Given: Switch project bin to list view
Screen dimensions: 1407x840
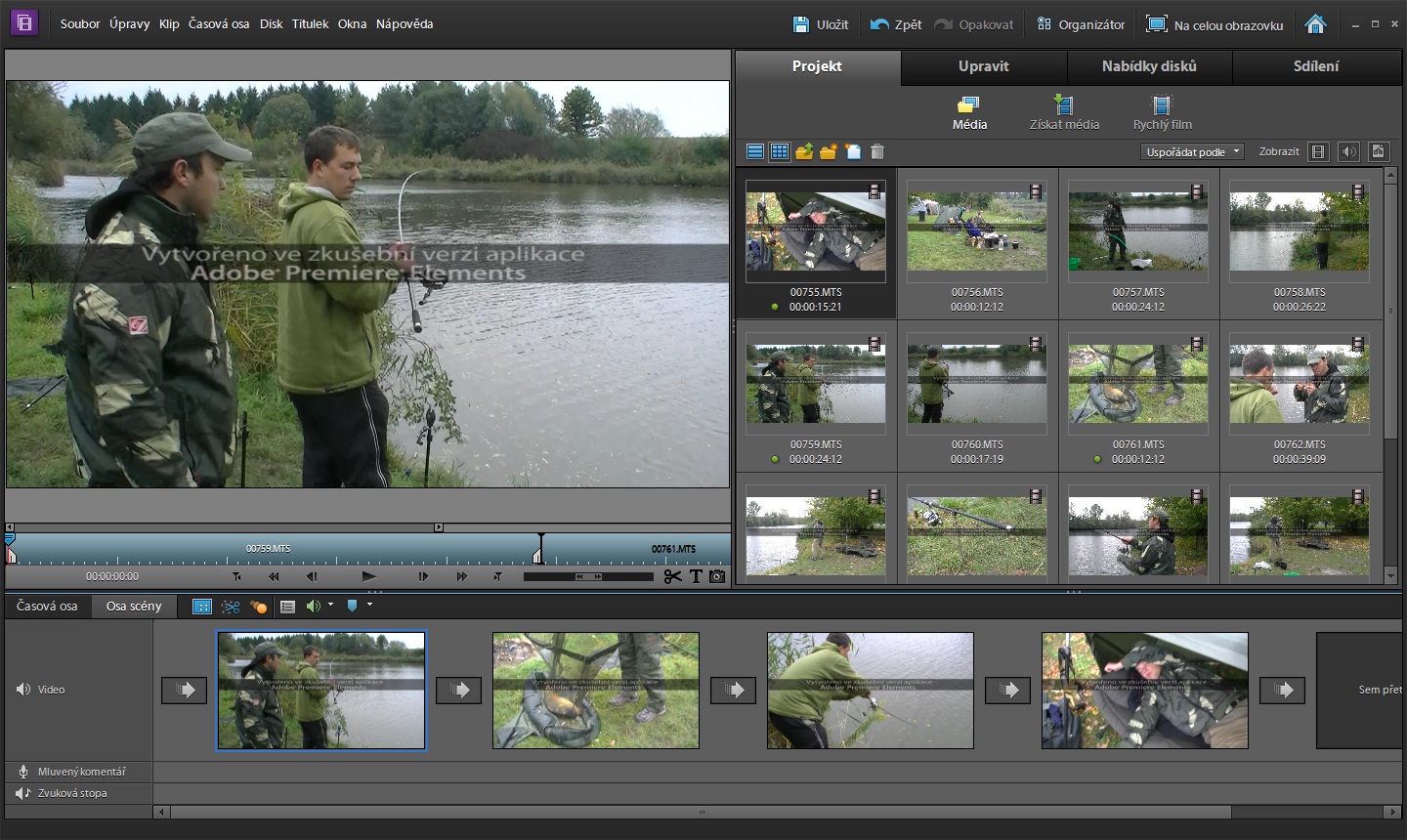Looking at the screenshot, I should pyautogui.click(x=755, y=151).
